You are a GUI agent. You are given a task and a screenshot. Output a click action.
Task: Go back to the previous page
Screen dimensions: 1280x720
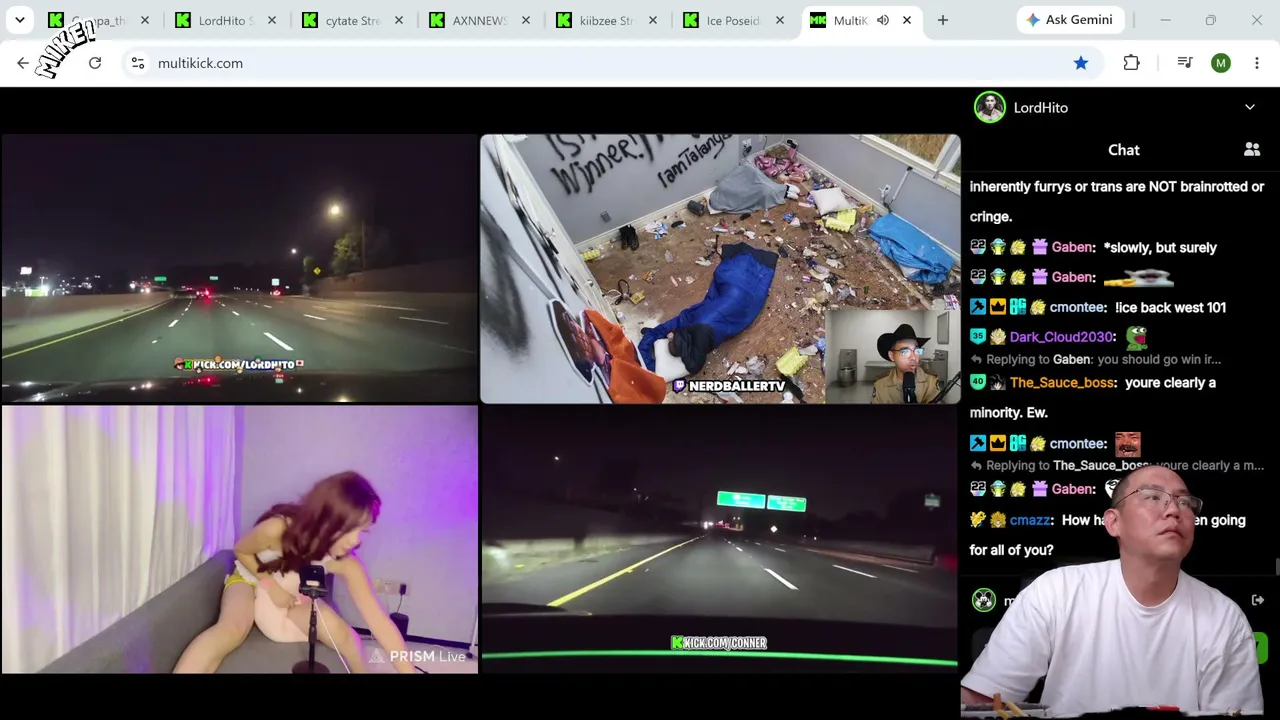23,63
